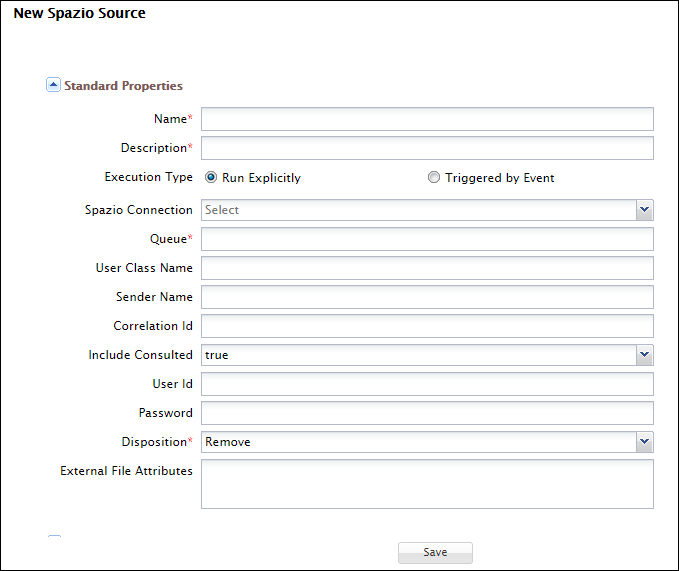Click the User Class Name field
The width and height of the screenshot is (679, 571).
(427, 268)
